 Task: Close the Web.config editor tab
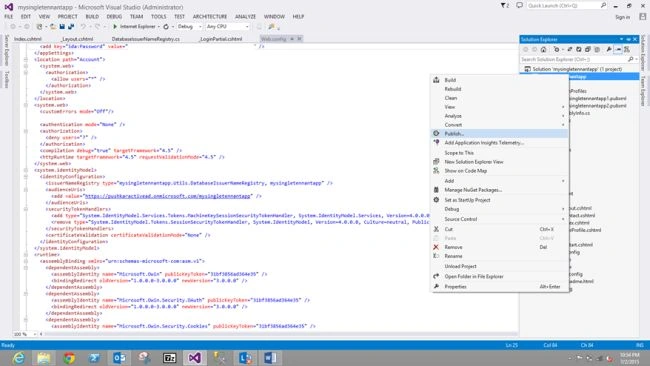[299, 39]
